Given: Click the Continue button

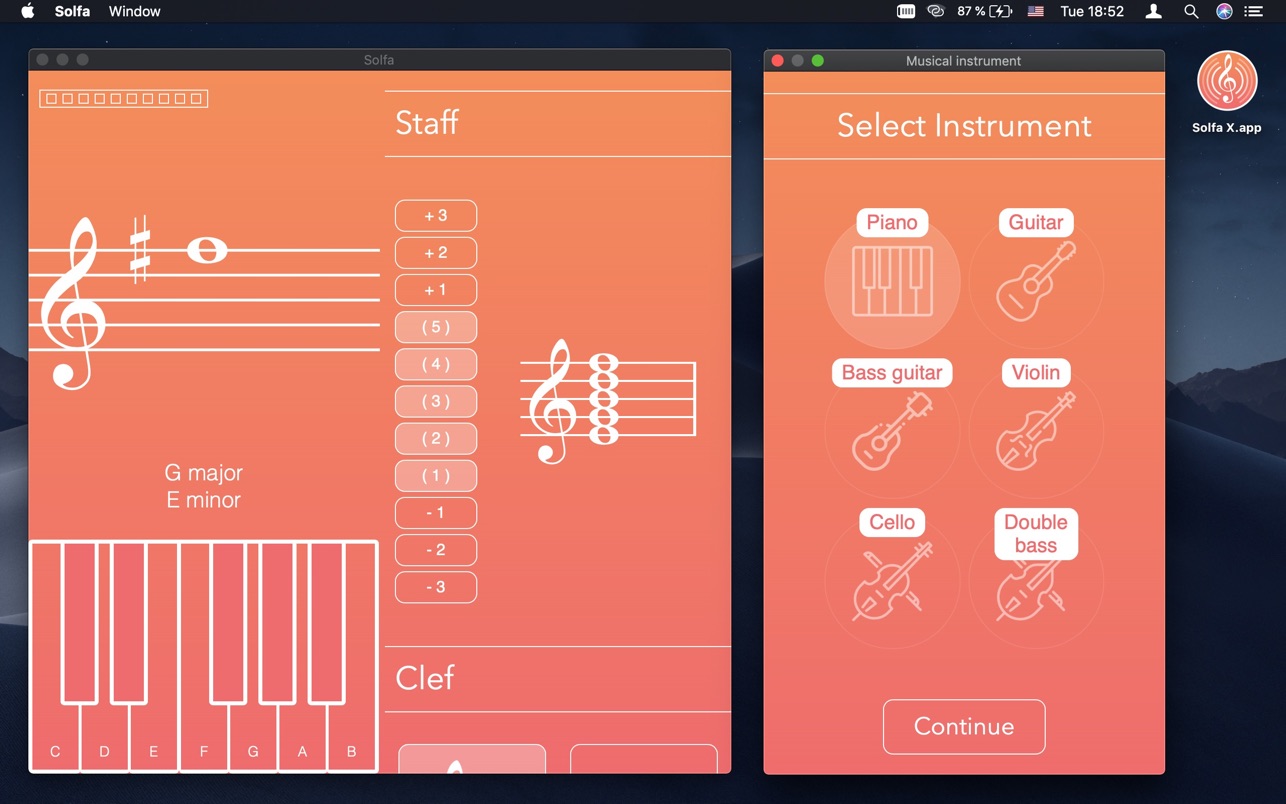Looking at the screenshot, I should pos(964,727).
